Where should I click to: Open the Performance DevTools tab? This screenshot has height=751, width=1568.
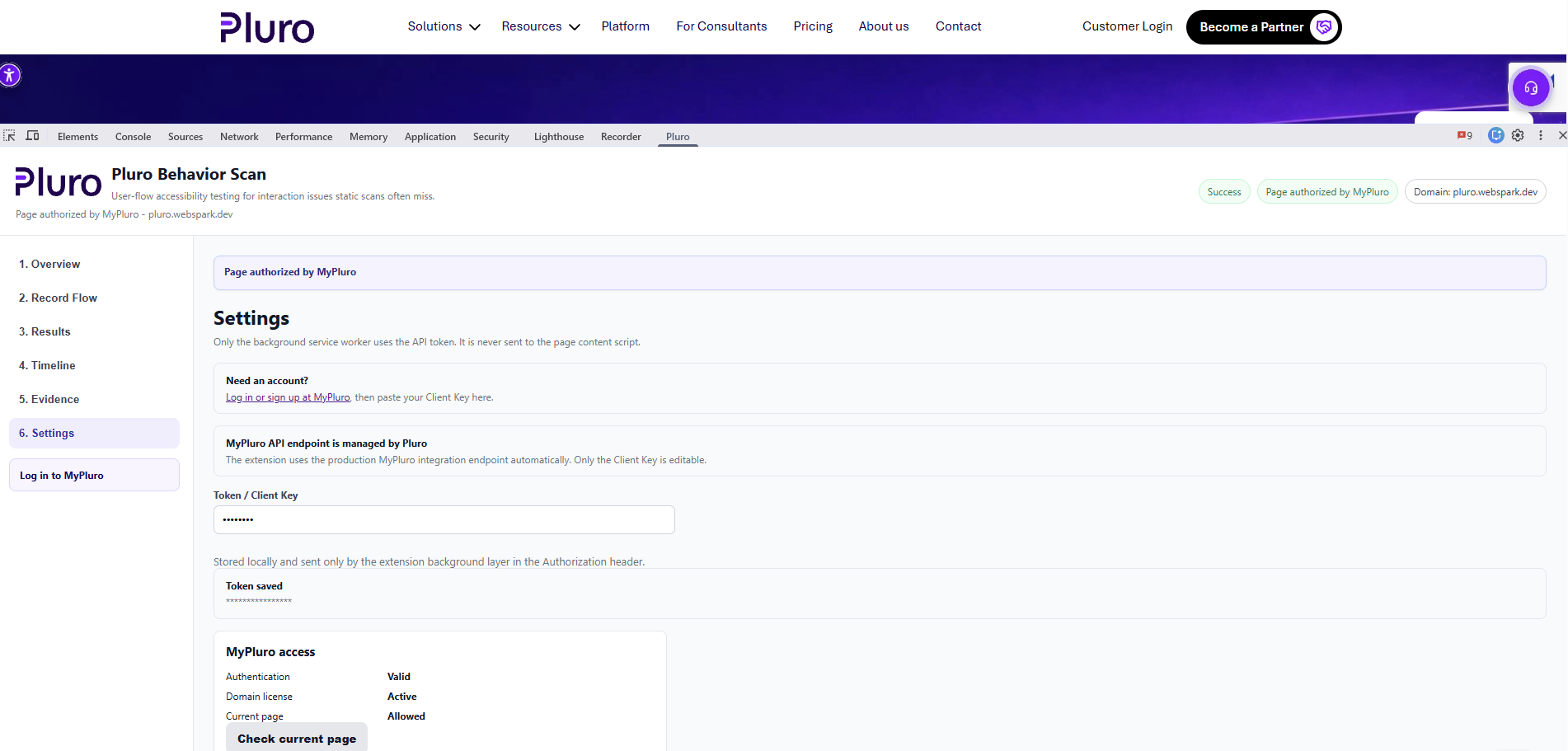pyautogui.click(x=303, y=137)
